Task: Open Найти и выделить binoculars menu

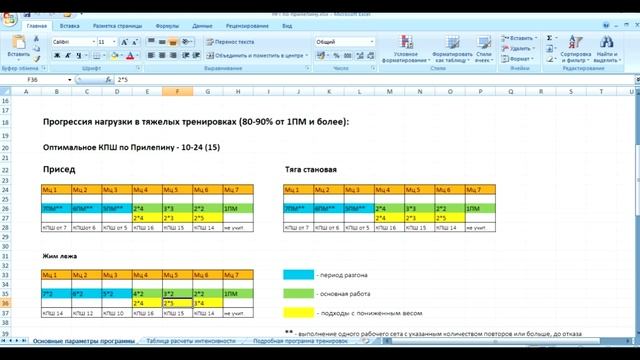Action: tap(607, 49)
